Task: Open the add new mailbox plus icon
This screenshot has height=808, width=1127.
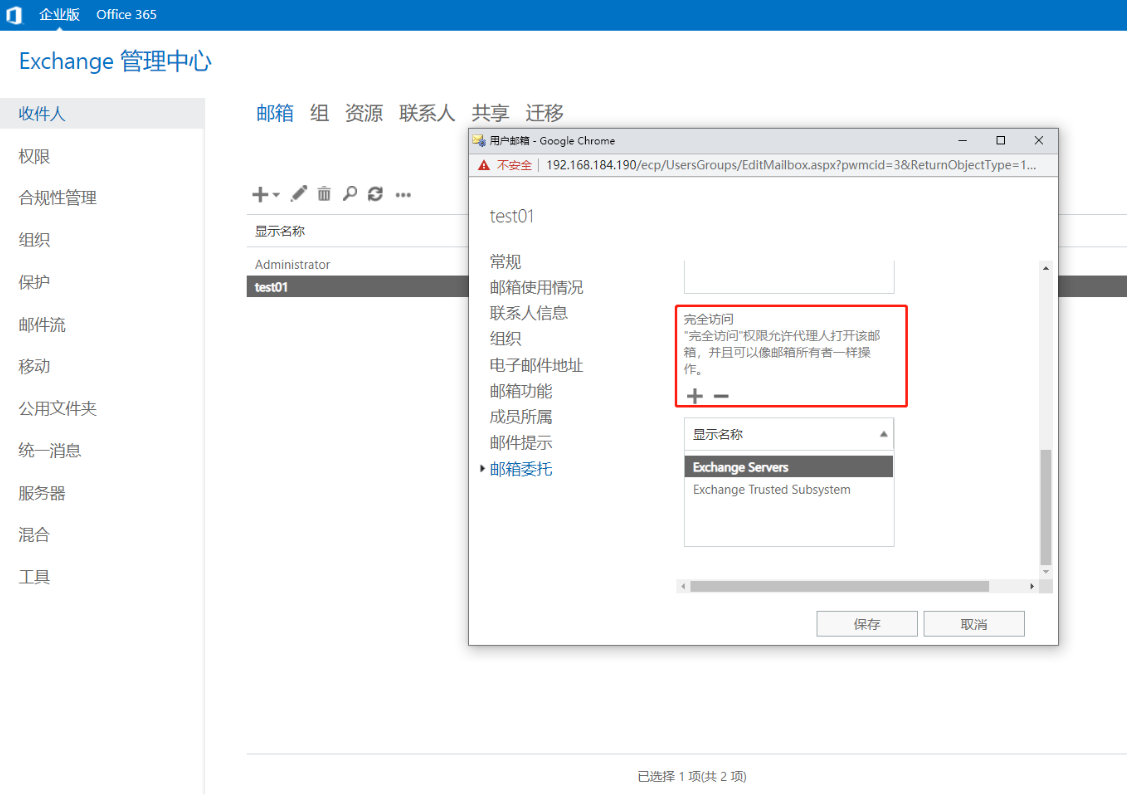Action: point(260,194)
